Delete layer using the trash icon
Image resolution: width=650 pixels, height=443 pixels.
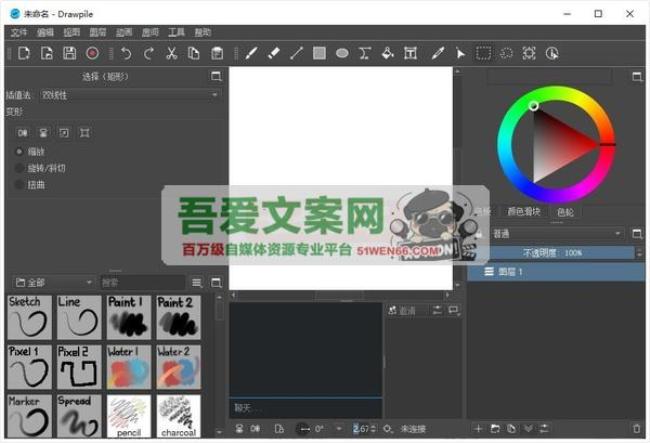click(x=637, y=428)
